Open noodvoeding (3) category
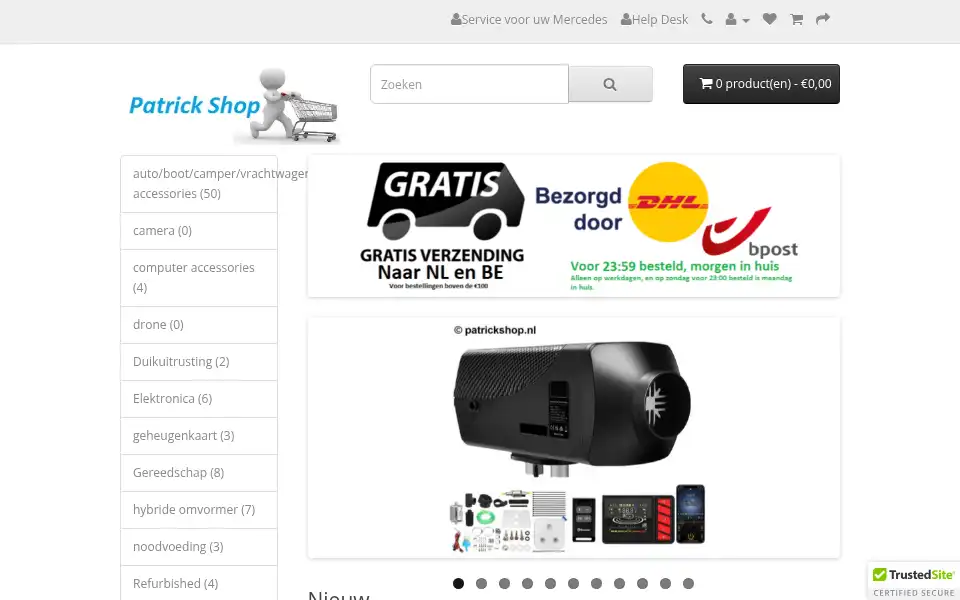Image resolution: width=960 pixels, height=600 pixels. click(199, 547)
